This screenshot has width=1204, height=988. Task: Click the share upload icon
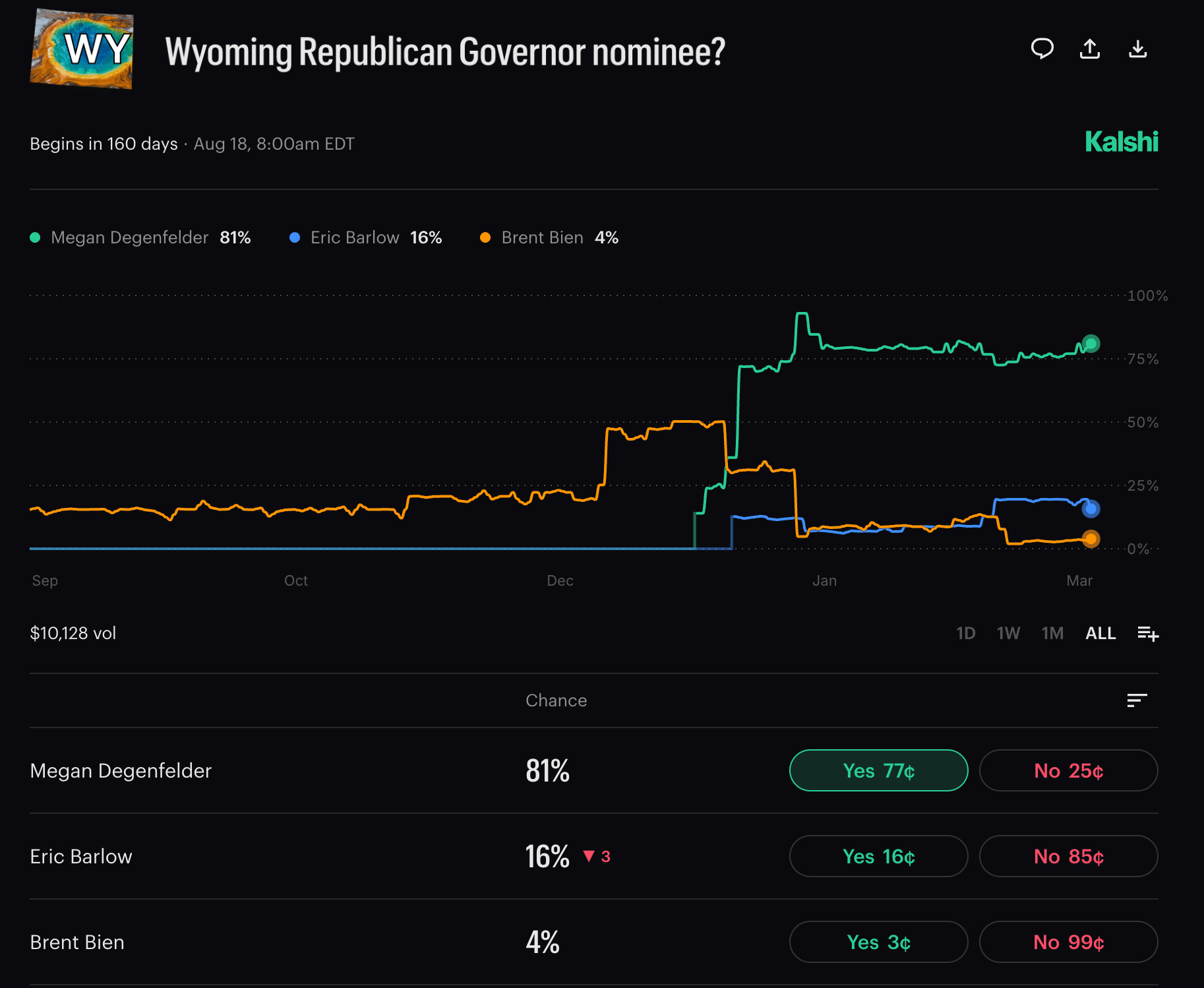1090,49
